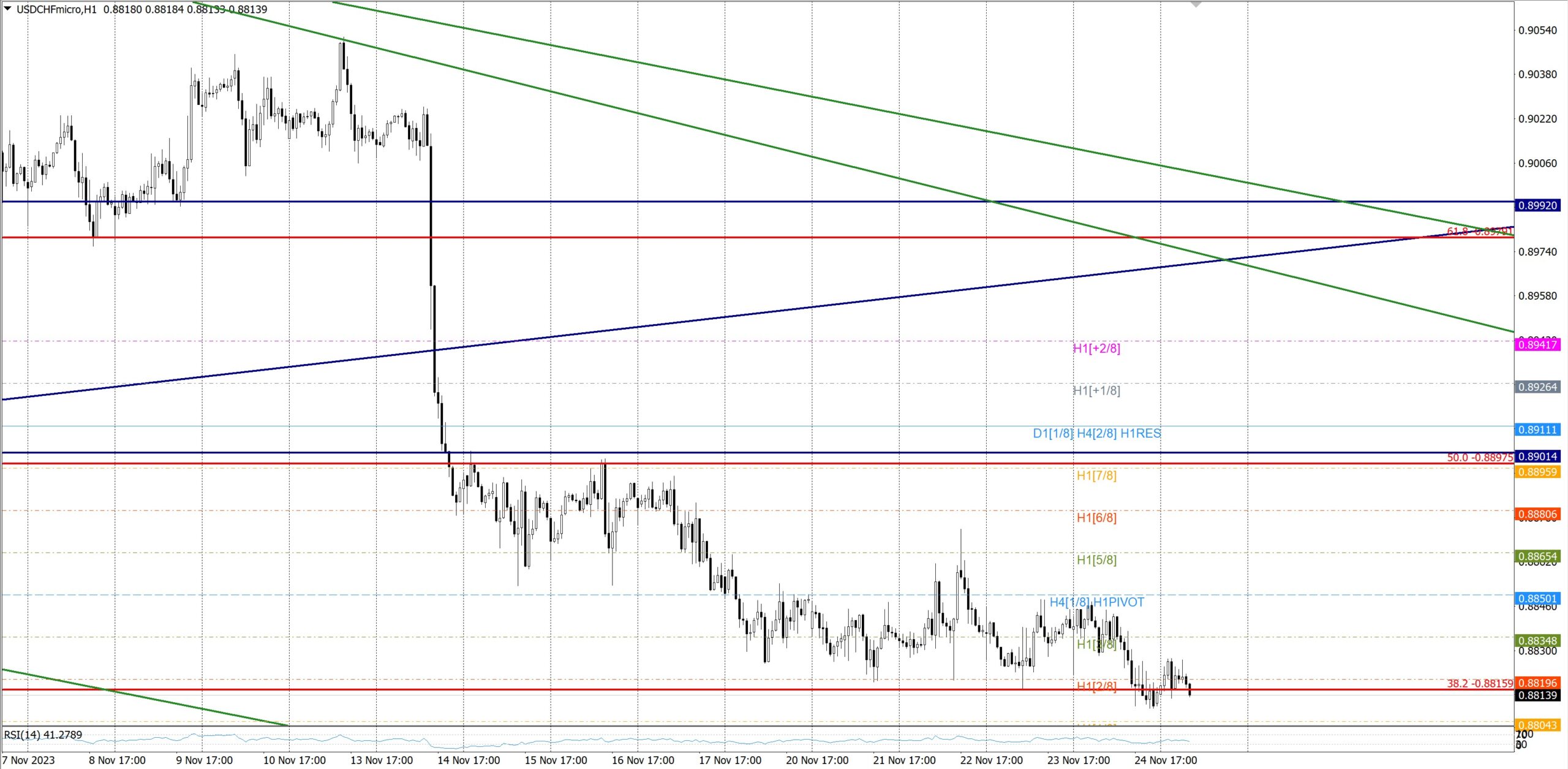Screen dimensions: 1568x769
Task: Click the H4[1/8] H1PIVOT label
Action: click(1096, 602)
